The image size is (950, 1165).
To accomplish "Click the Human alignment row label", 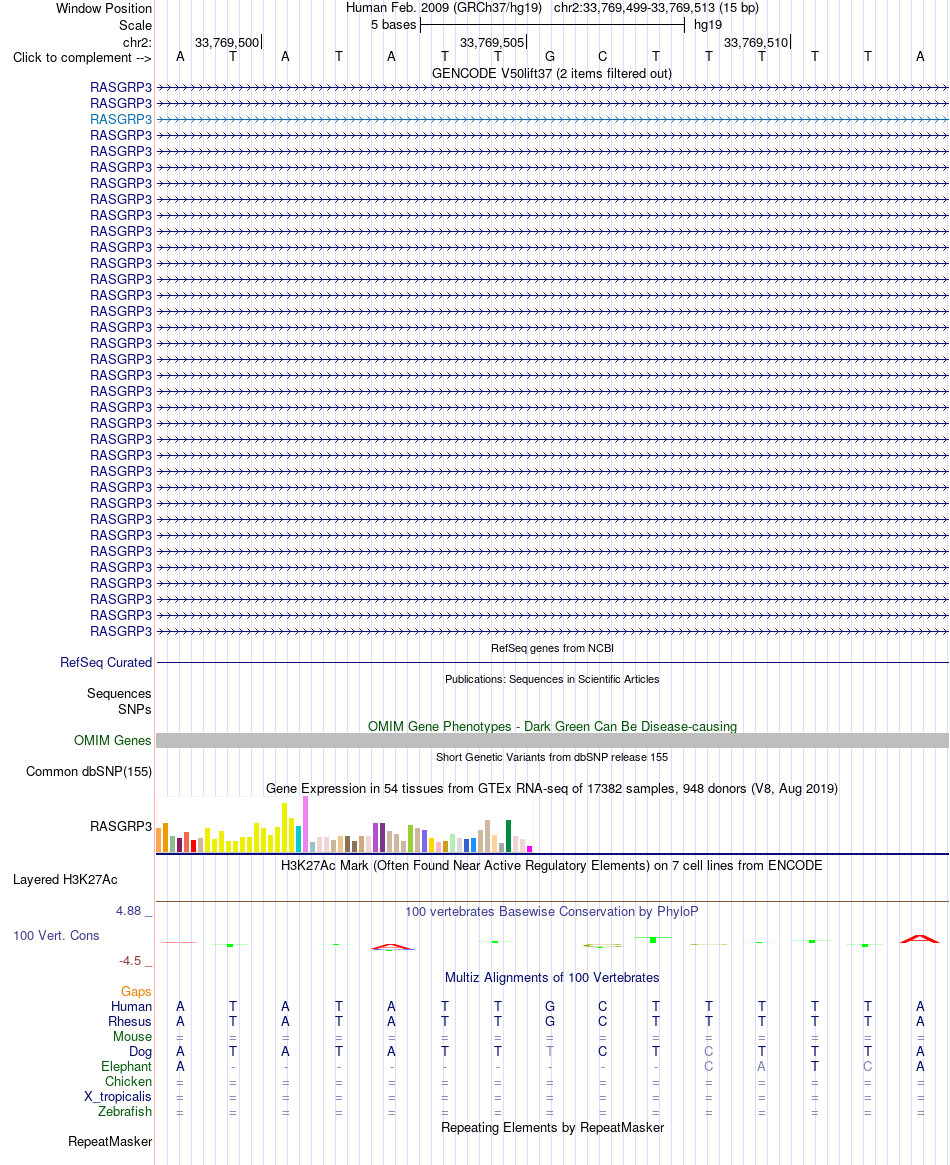I will coord(131,1007).
